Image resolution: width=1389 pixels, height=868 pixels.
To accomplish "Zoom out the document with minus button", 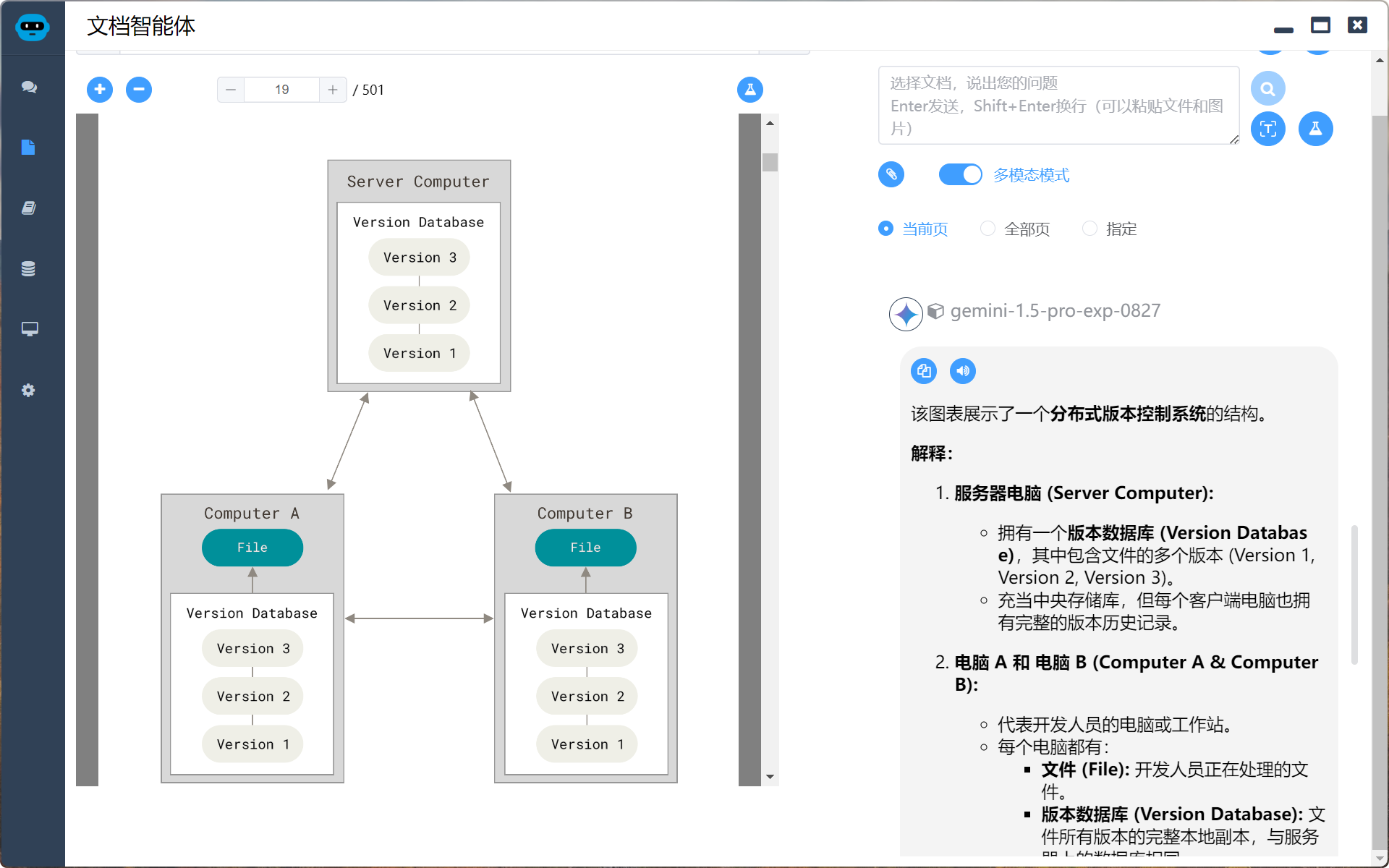I will [x=139, y=90].
